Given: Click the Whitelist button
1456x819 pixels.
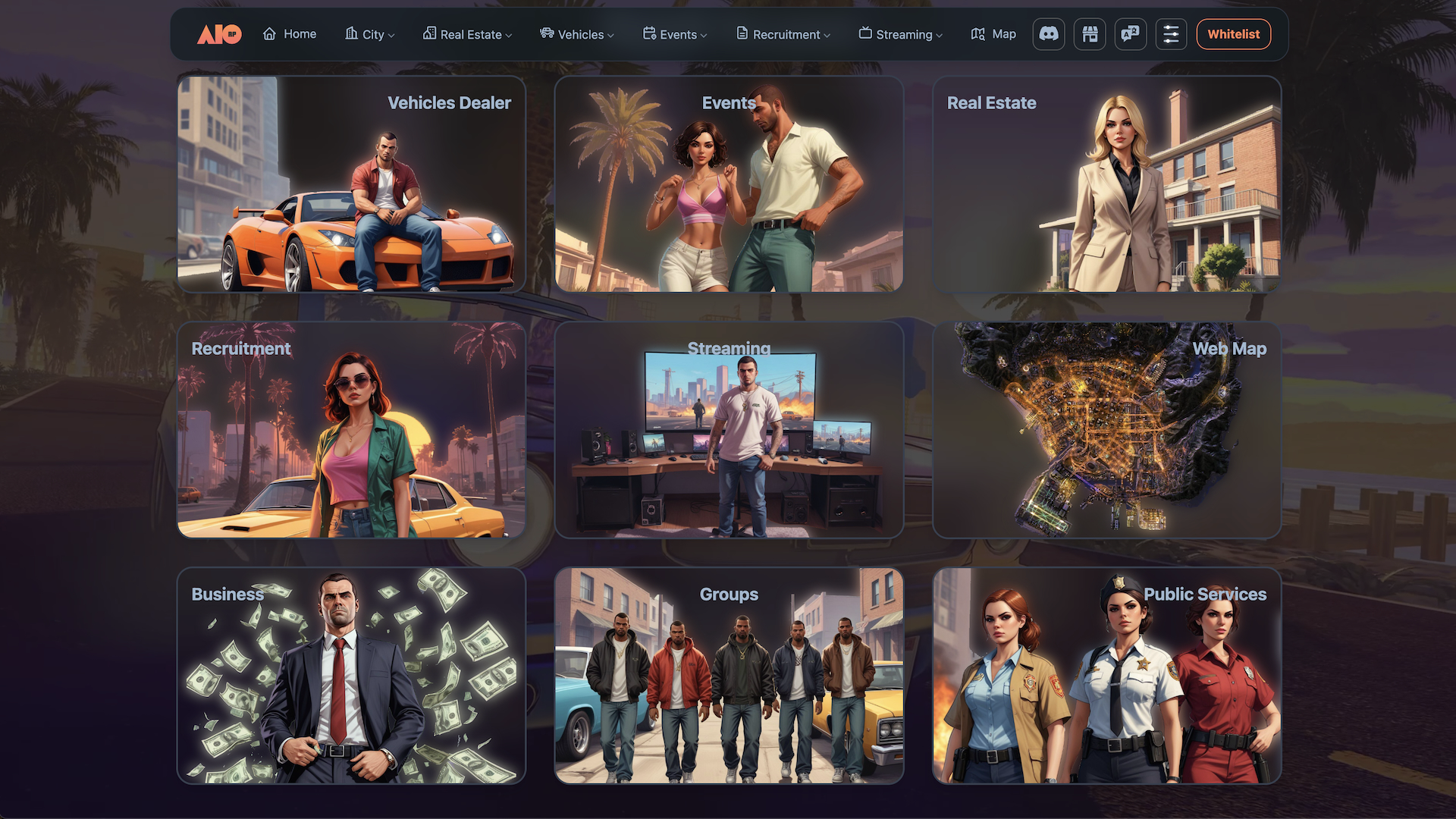Looking at the screenshot, I should tap(1233, 34).
